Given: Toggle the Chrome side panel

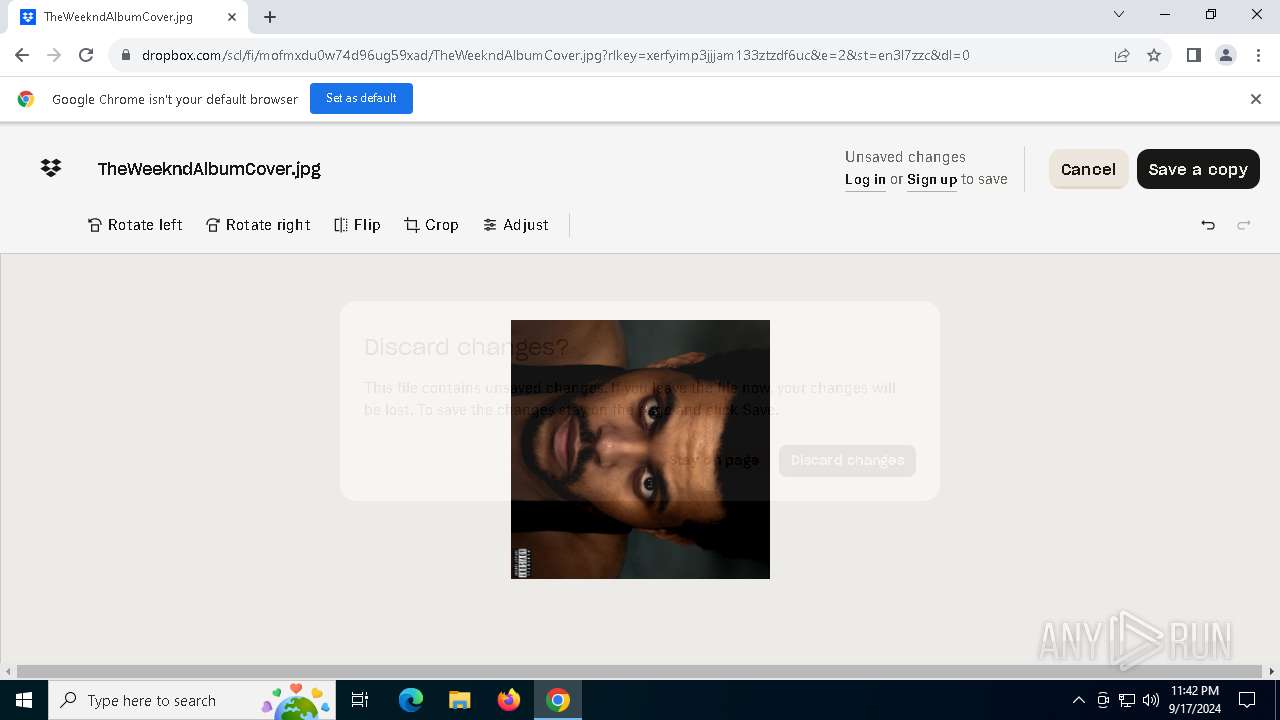Looking at the screenshot, I should tap(1193, 55).
